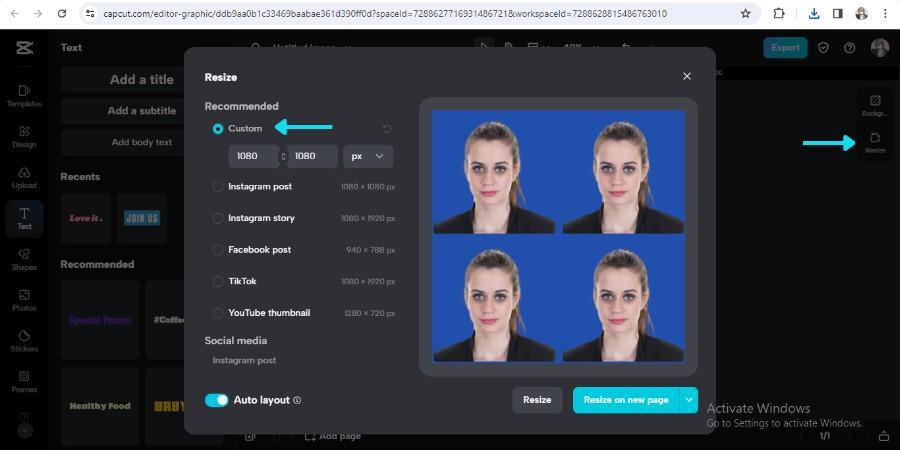Image resolution: width=900 pixels, height=450 pixels.
Task: Click the Background tool in right panel
Action: (875, 106)
